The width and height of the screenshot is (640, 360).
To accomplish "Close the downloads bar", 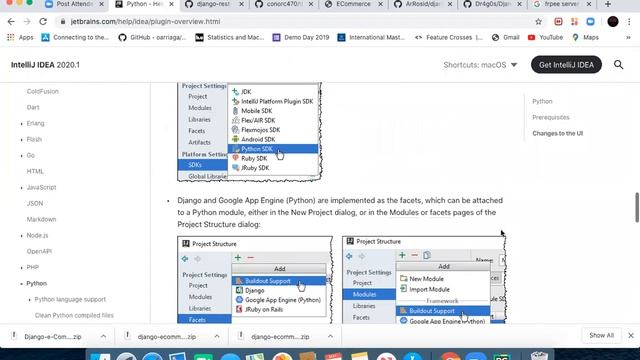I will (631, 336).
